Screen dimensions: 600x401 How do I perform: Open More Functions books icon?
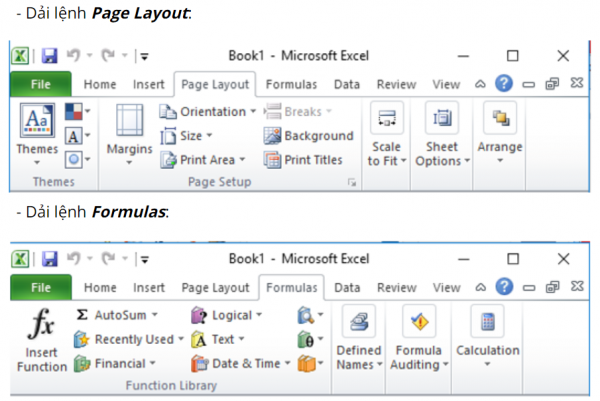[310, 364]
